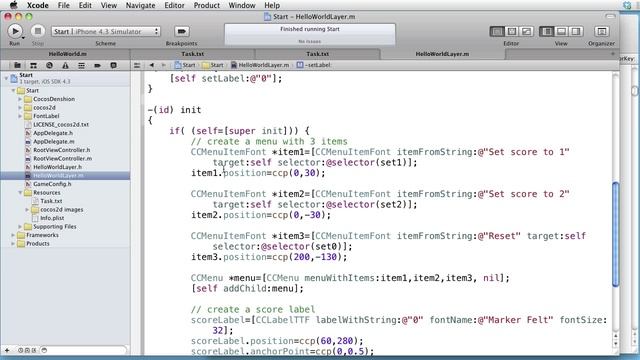Expand the cocos2d folder
The width and height of the screenshot is (640, 360).
pos(20,107)
